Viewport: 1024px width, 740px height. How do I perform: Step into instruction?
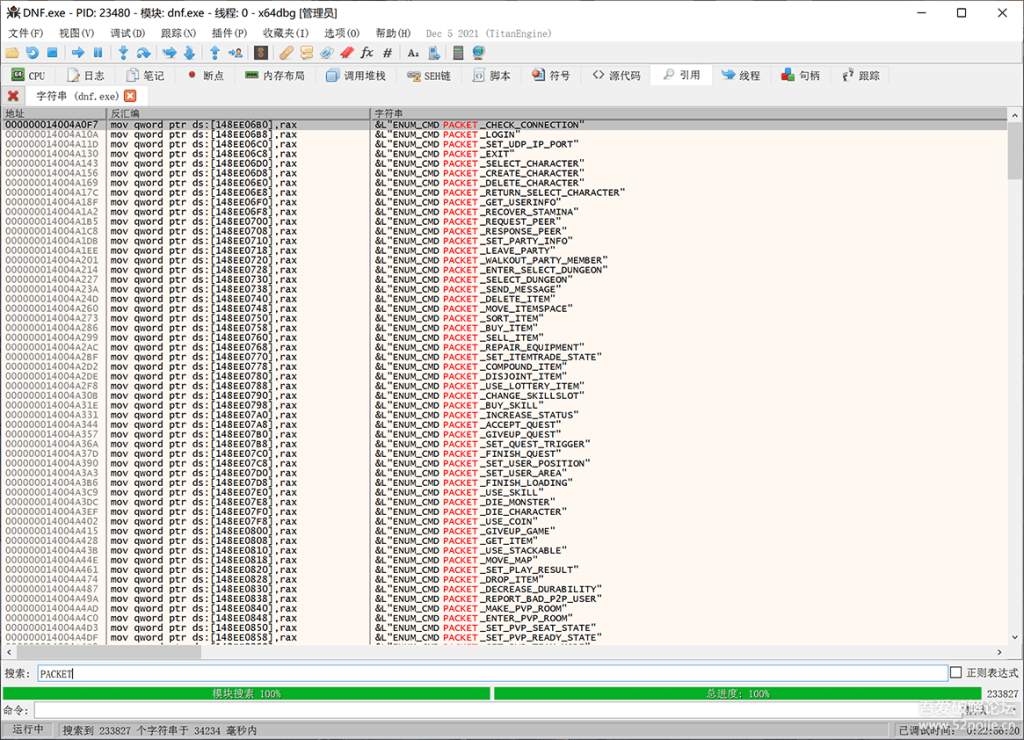click(123, 53)
